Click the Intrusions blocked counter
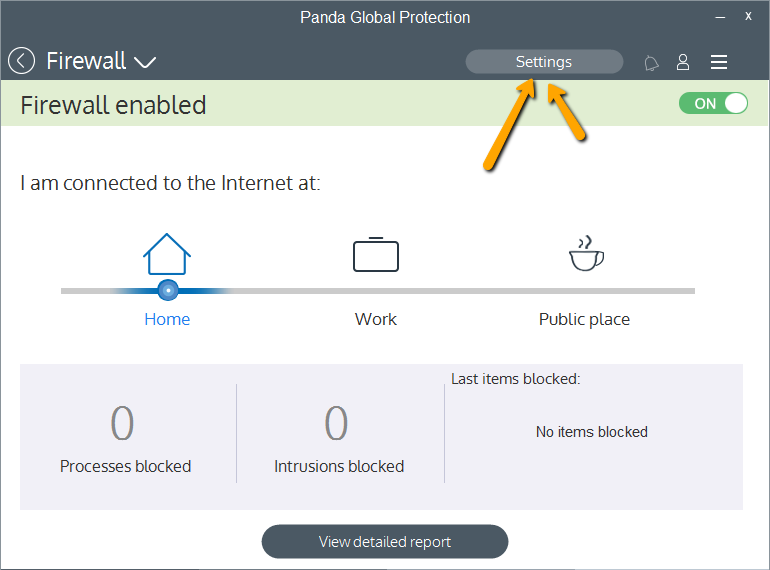Image resolution: width=770 pixels, height=570 pixels. tap(336, 424)
